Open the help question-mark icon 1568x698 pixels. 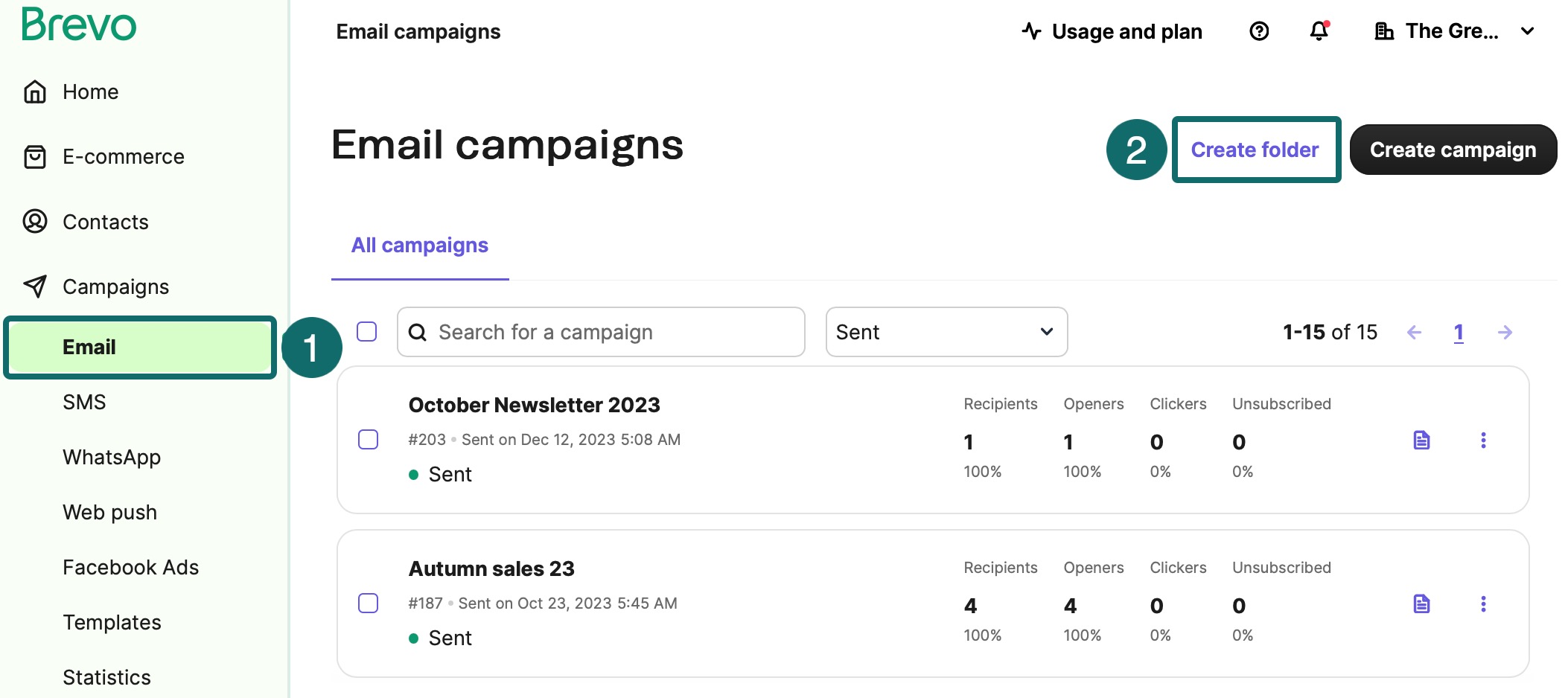(1258, 31)
